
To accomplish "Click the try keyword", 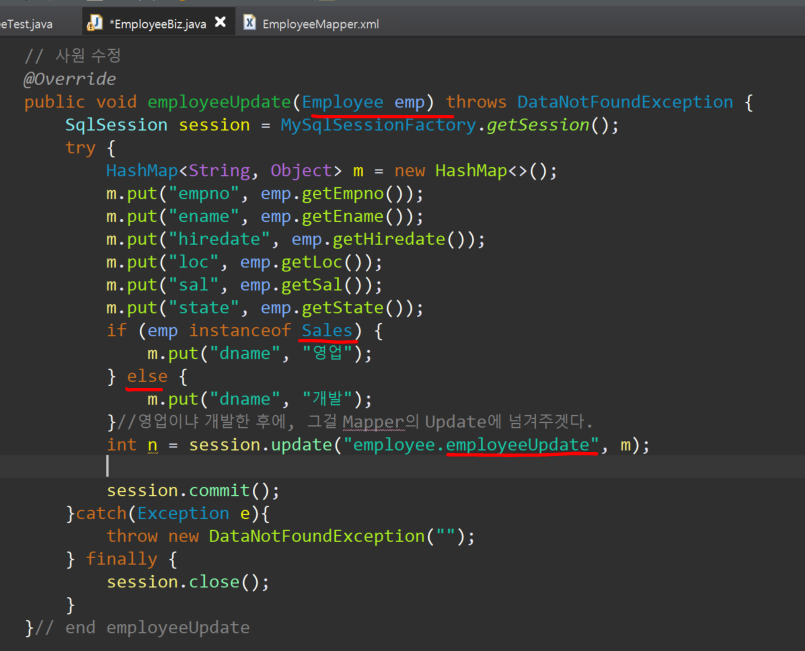I will [80, 148].
